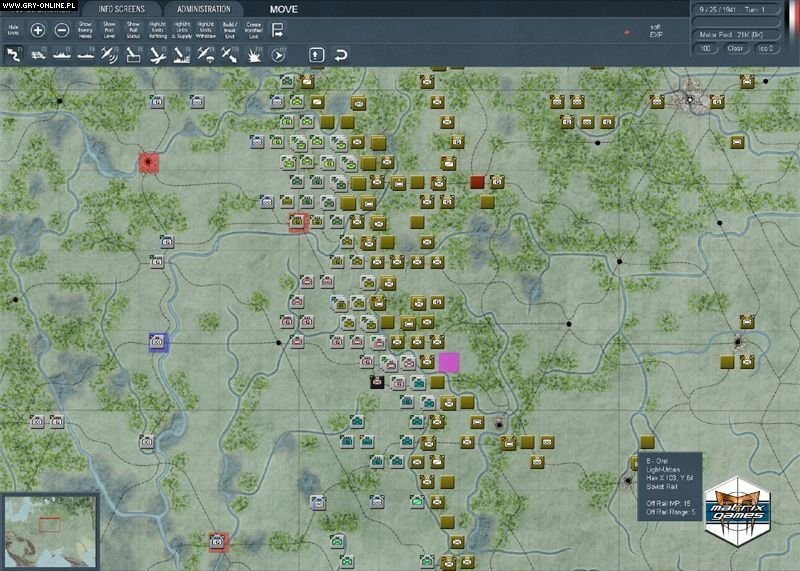Image resolution: width=800 pixels, height=571 pixels.
Task: Click the Clear weather indicator
Action: click(735, 48)
